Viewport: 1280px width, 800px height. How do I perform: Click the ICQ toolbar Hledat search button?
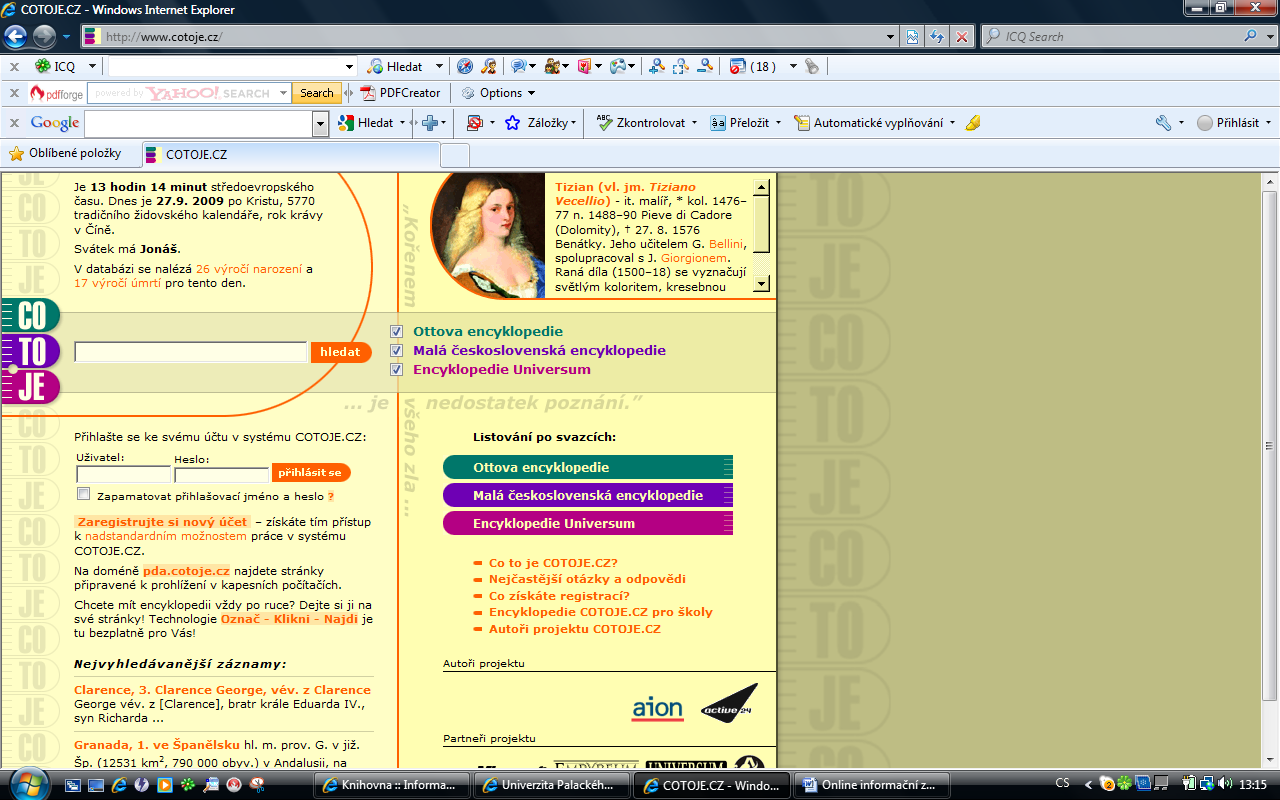tap(395, 66)
